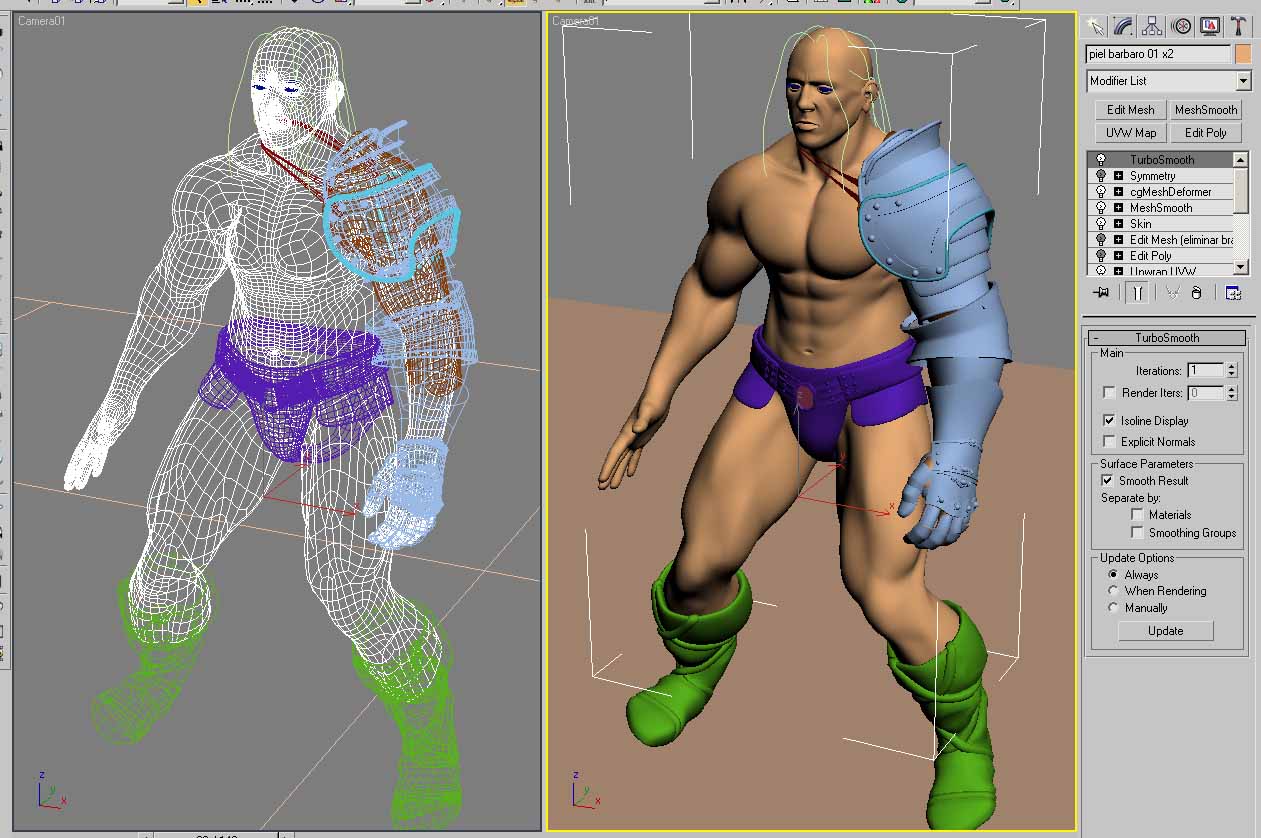Image resolution: width=1261 pixels, height=838 pixels.
Task: Expand the Symmetry modifier entry
Action: click(x=1118, y=176)
